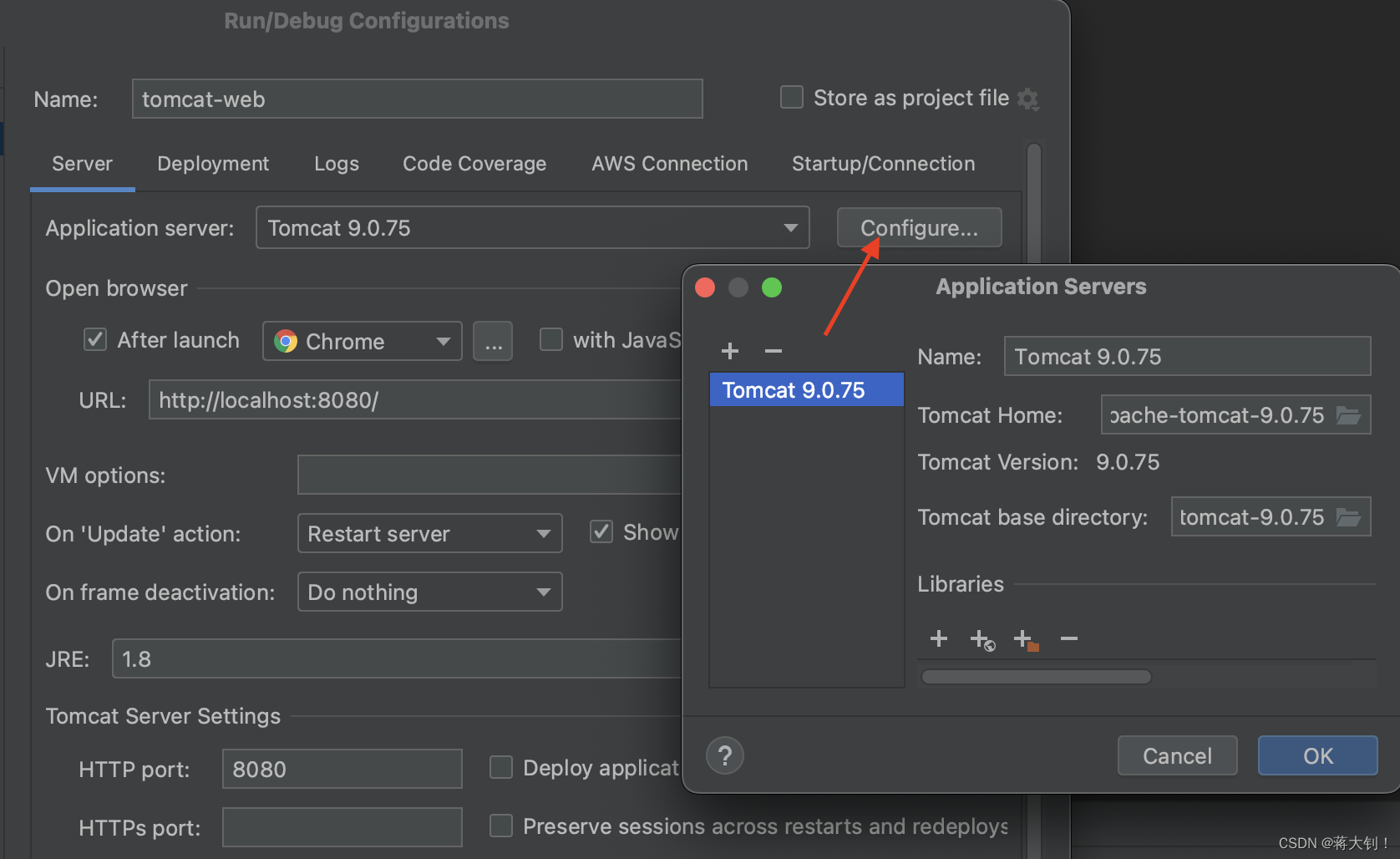
Task: Switch to the Deployment tab
Action: point(213,164)
